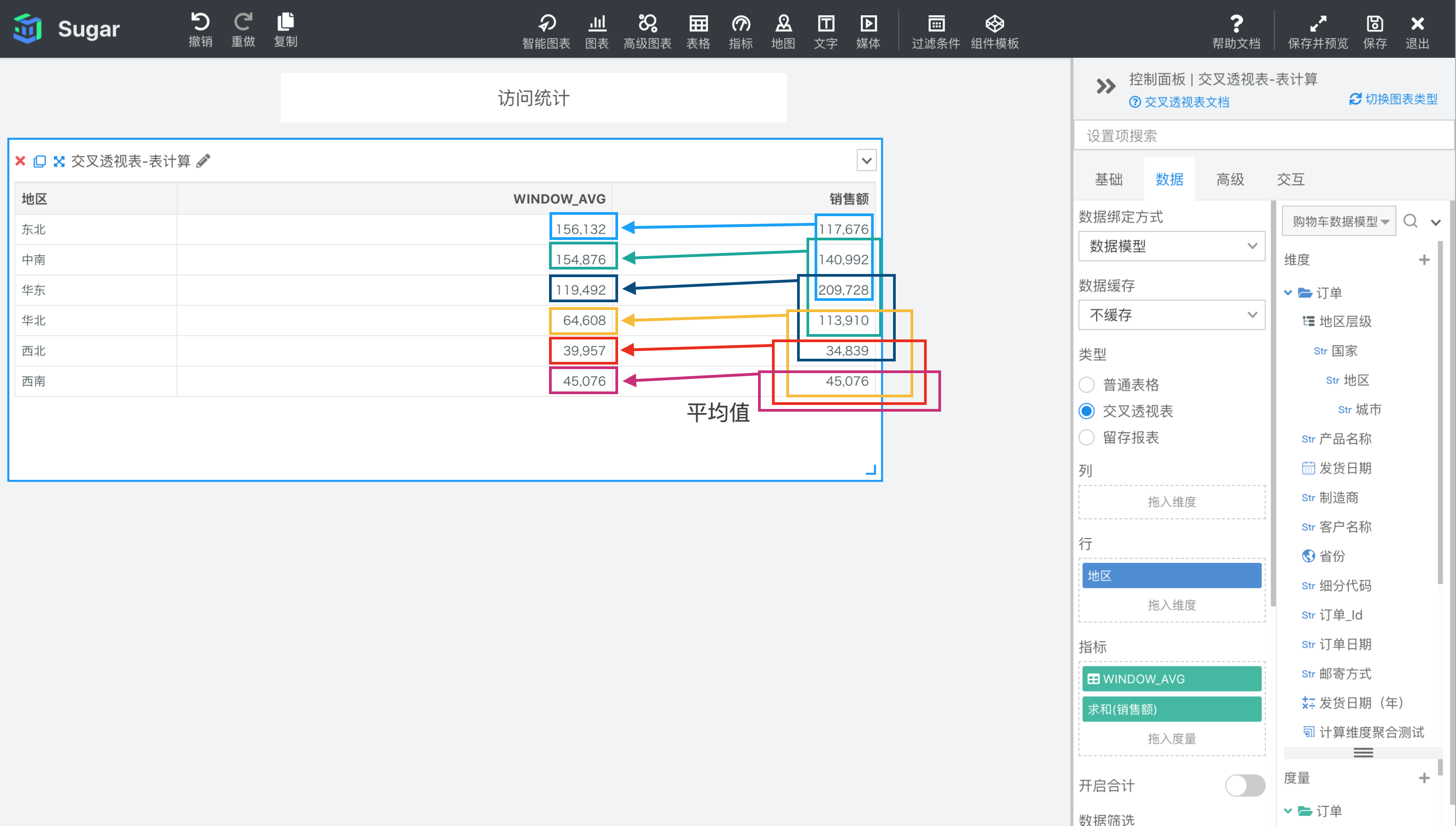
Task: Click 保存并预览 save and preview
Action: tap(1318, 31)
